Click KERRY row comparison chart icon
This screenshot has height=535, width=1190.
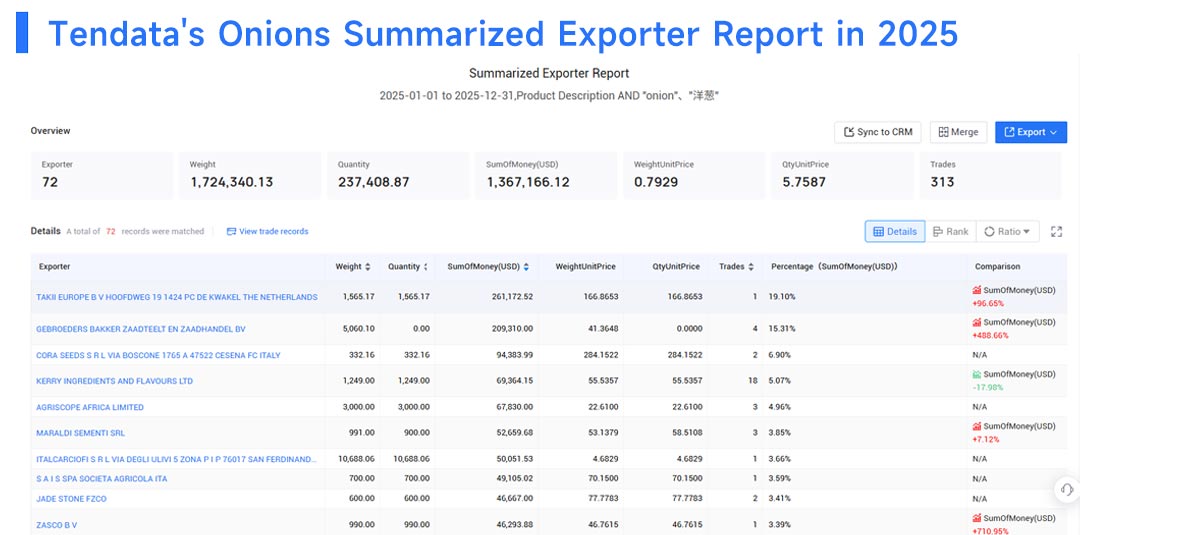click(x=977, y=374)
